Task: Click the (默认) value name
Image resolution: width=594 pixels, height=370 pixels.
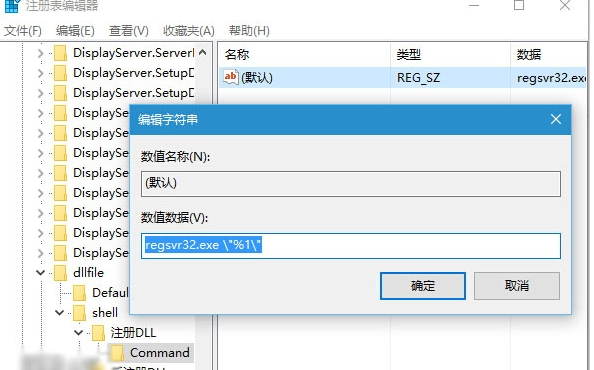Action: [257, 78]
